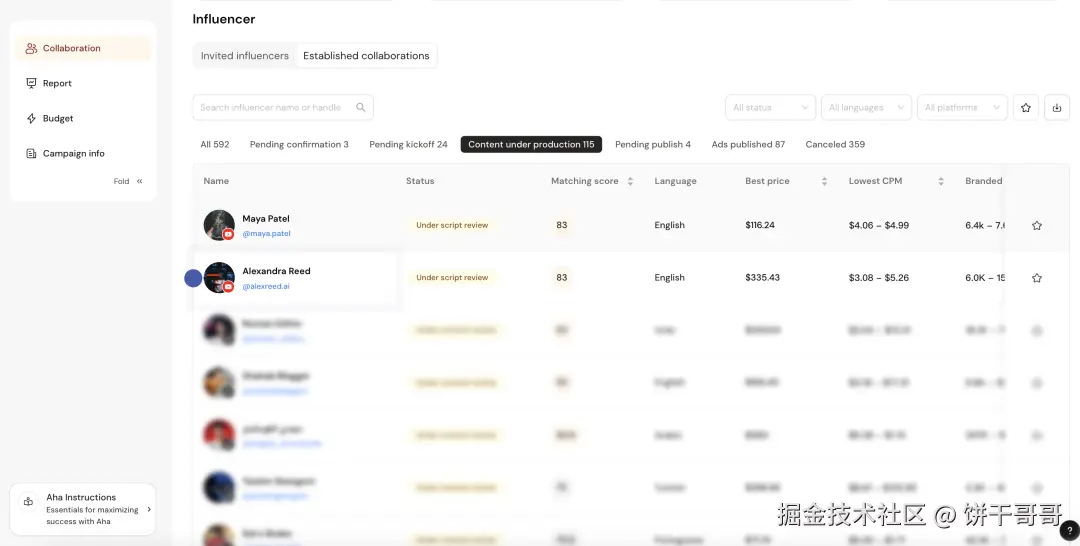Click Alexandra Reed's Under script review status
The height and width of the screenshot is (546, 1080).
452,277
